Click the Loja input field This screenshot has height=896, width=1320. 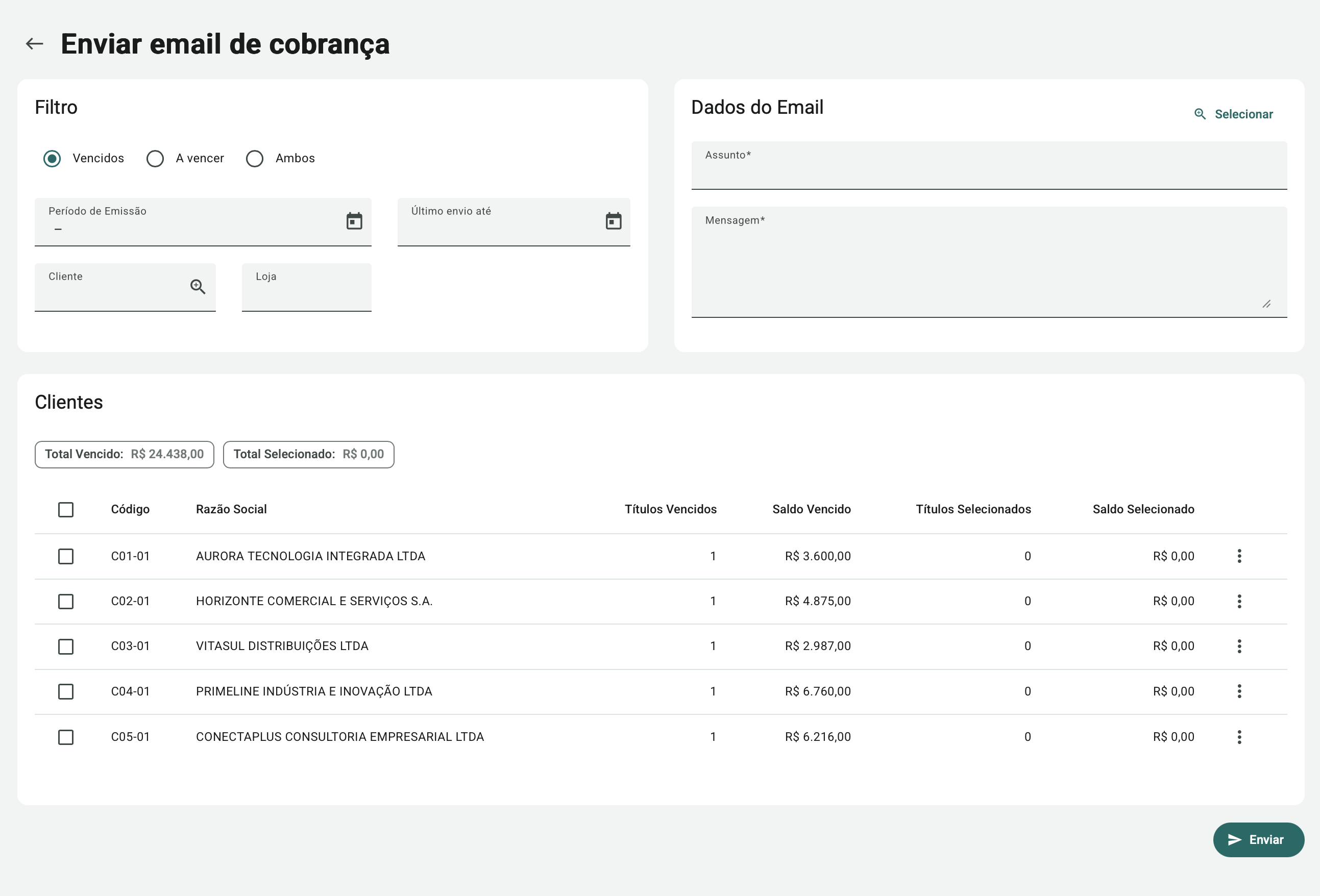click(x=306, y=293)
